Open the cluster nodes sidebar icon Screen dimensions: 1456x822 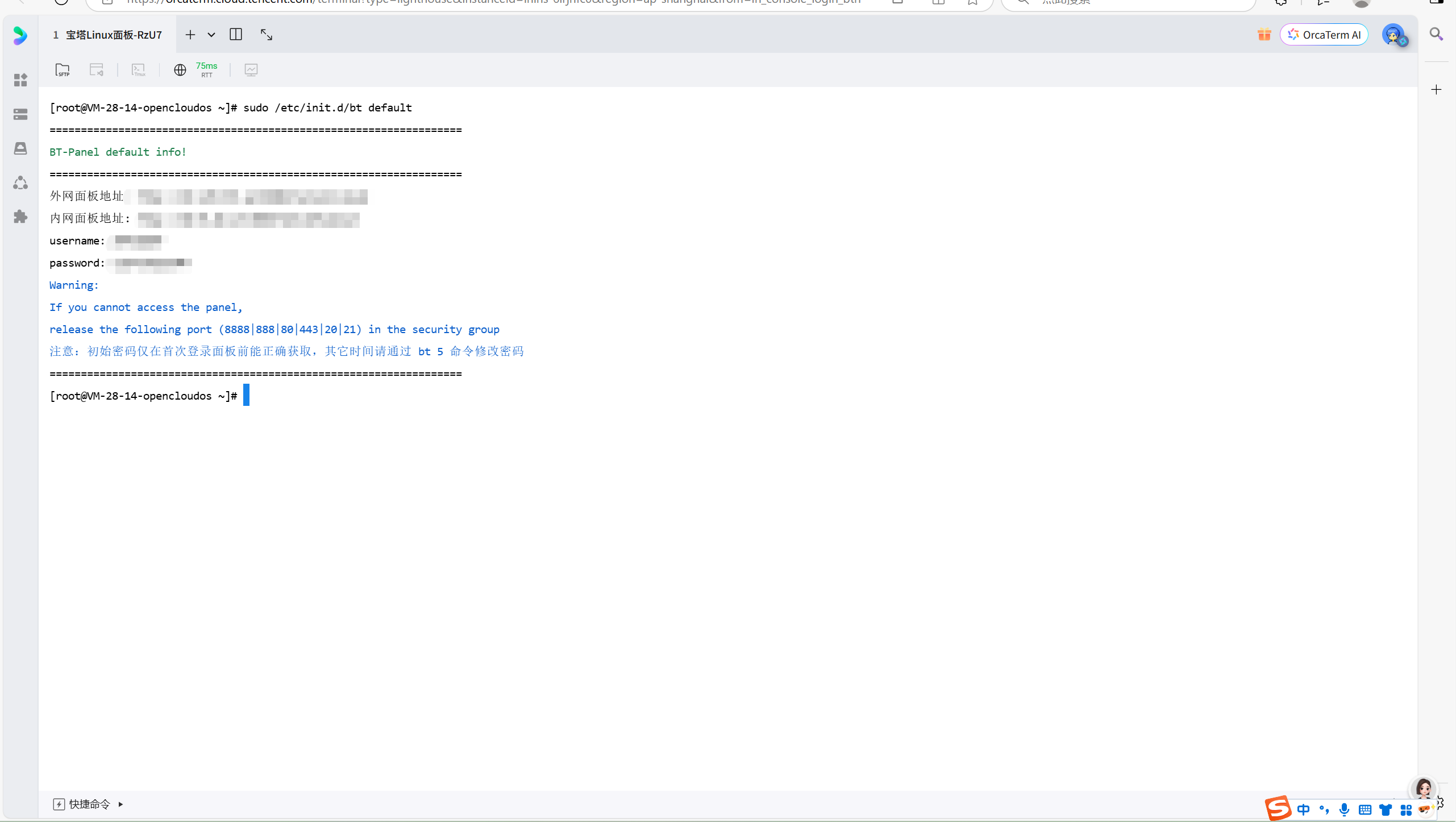click(x=20, y=182)
